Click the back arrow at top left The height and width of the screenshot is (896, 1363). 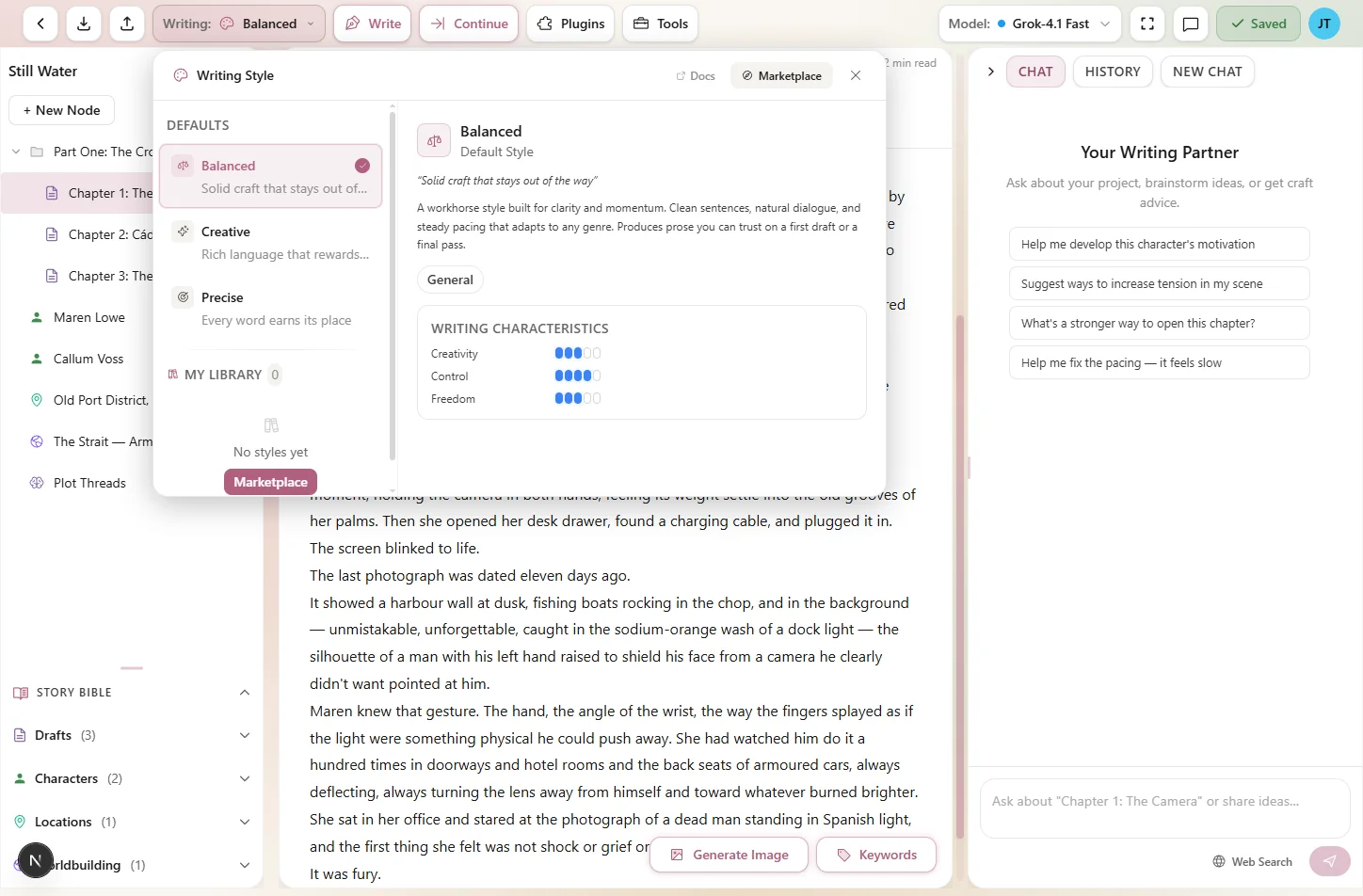point(40,24)
